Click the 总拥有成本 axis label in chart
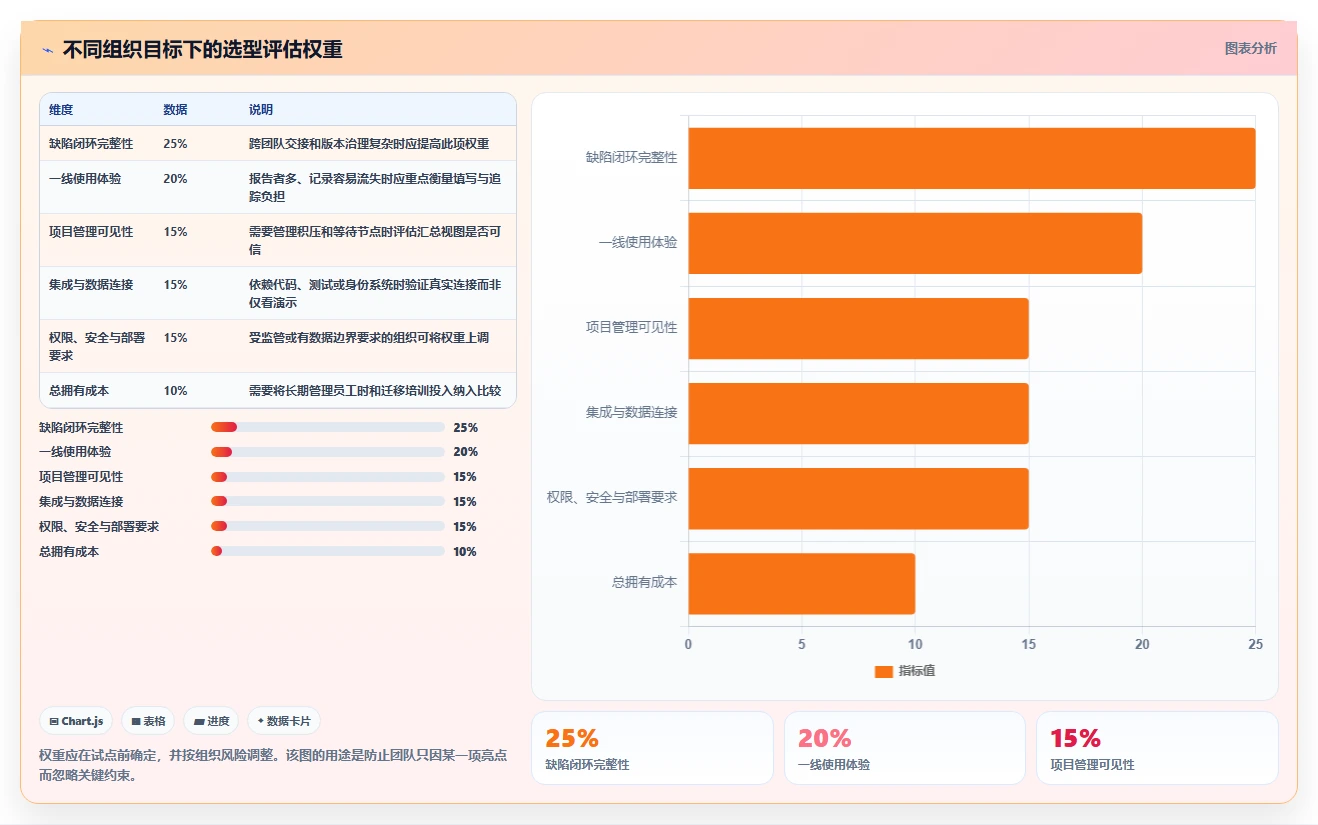Image resolution: width=1318 pixels, height=825 pixels. tap(644, 583)
